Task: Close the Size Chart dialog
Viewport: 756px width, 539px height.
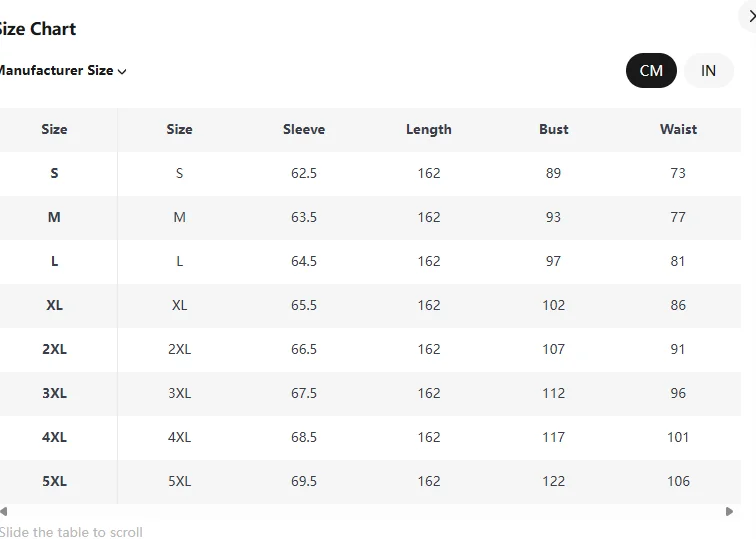Action: coord(750,16)
